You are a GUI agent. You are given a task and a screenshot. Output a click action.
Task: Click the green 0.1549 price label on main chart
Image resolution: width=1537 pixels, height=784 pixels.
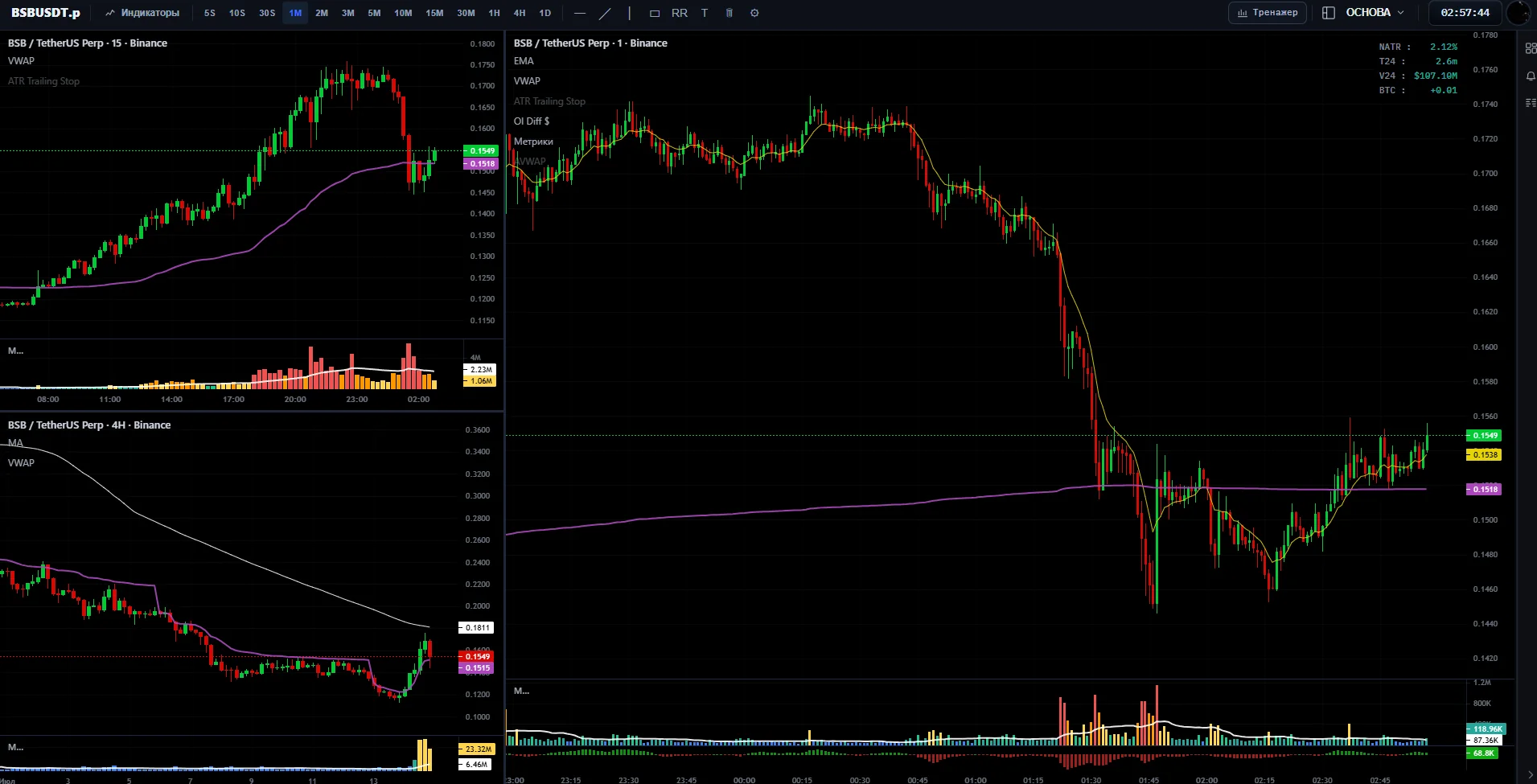coord(1485,436)
